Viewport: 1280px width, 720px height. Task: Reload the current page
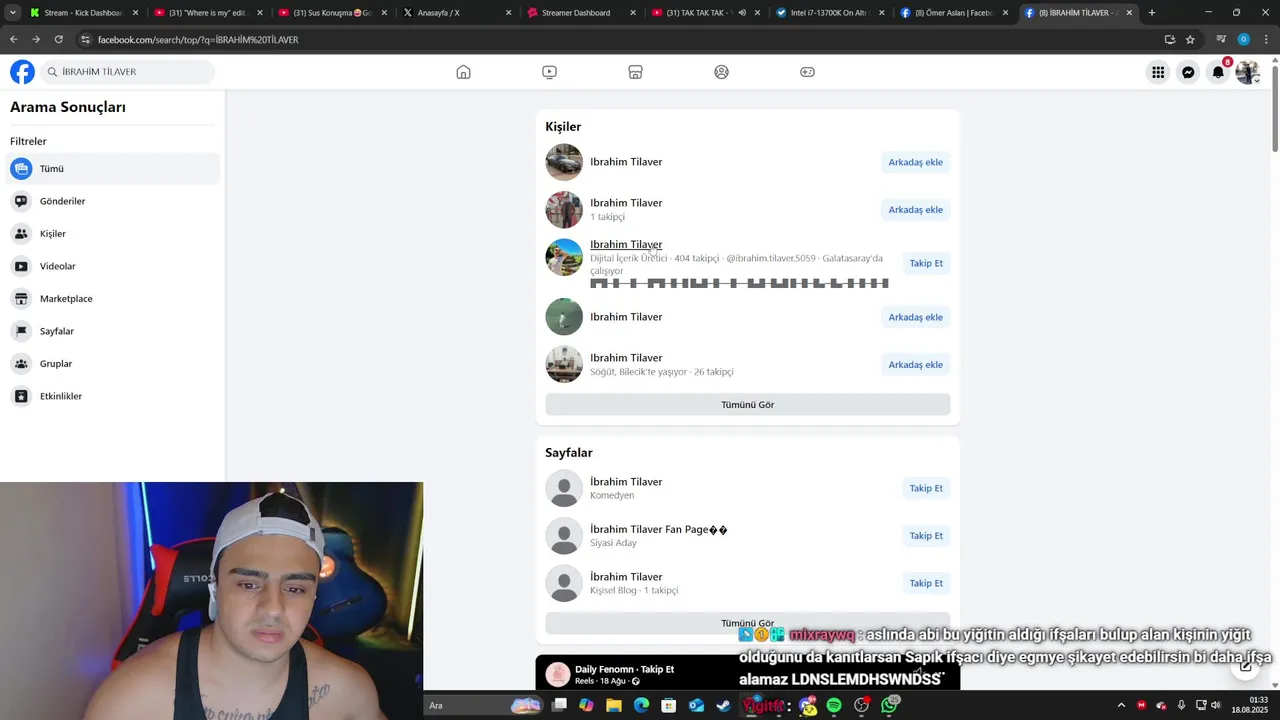coord(58,39)
